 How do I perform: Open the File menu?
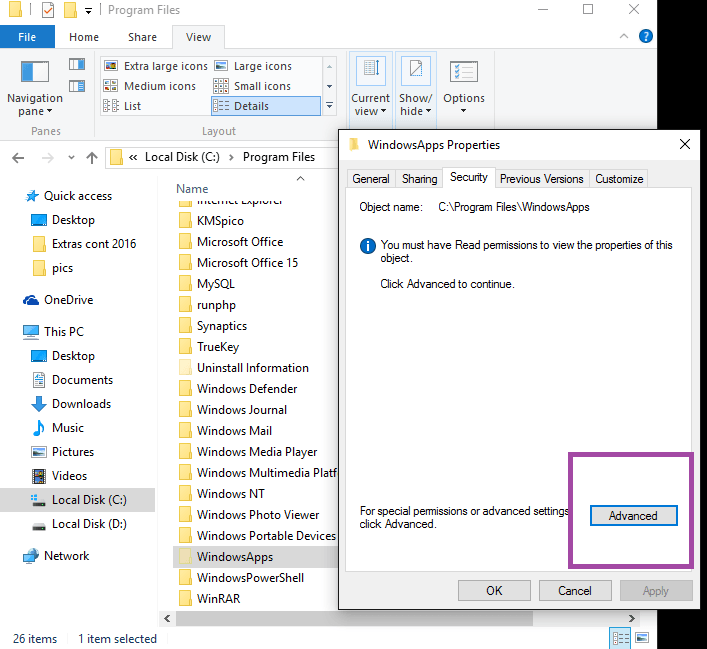tap(27, 37)
